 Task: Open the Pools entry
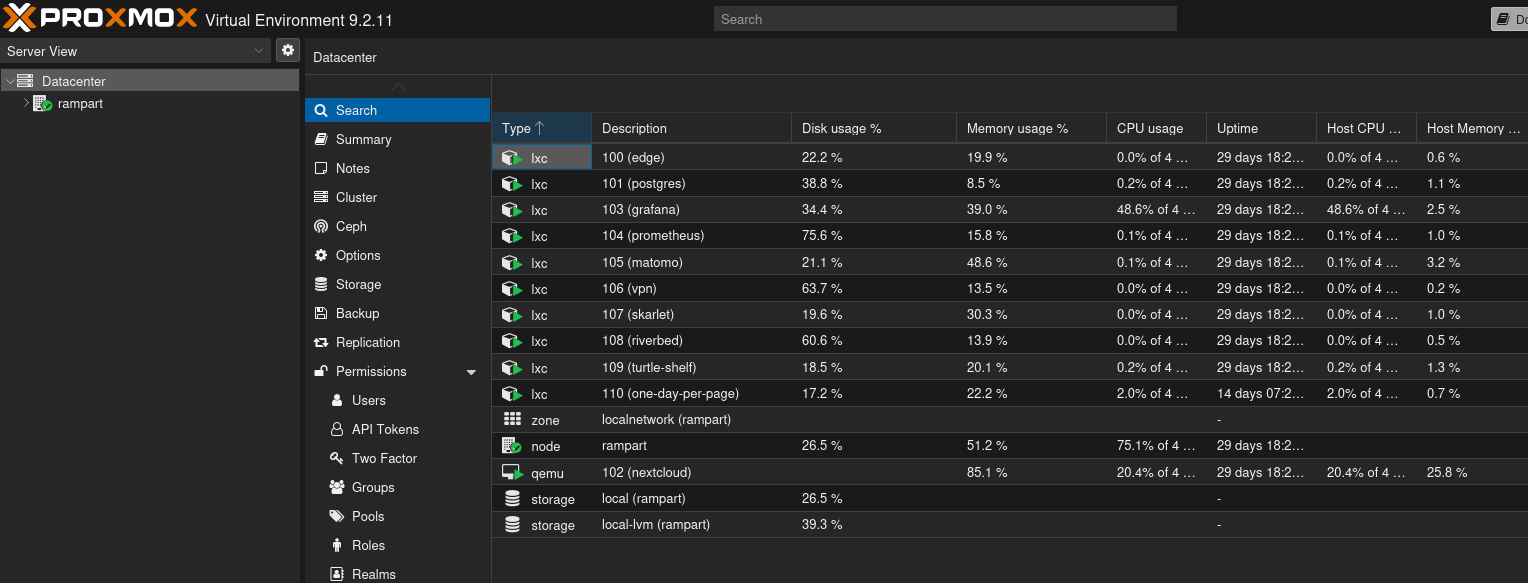pos(397,516)
